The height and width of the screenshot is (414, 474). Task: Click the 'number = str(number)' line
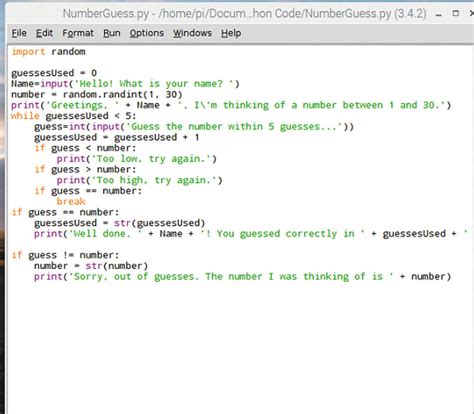91,266
